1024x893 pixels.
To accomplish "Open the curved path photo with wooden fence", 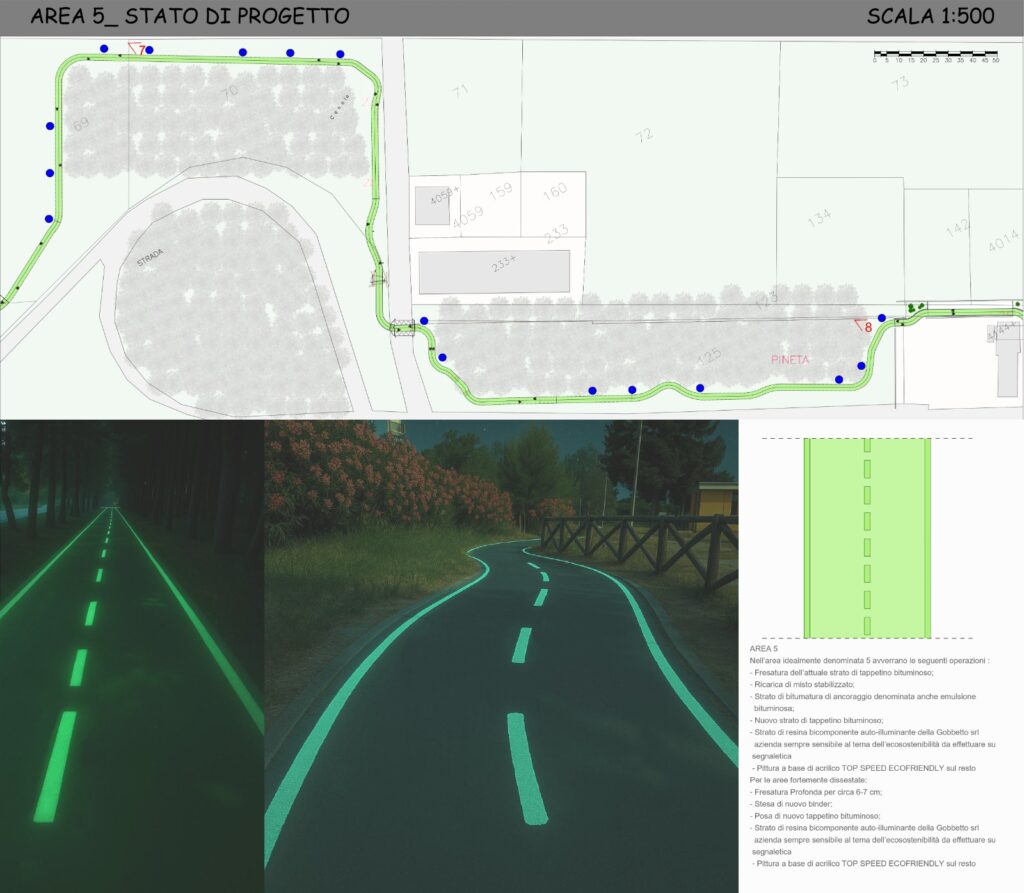I will click(500, 655).
